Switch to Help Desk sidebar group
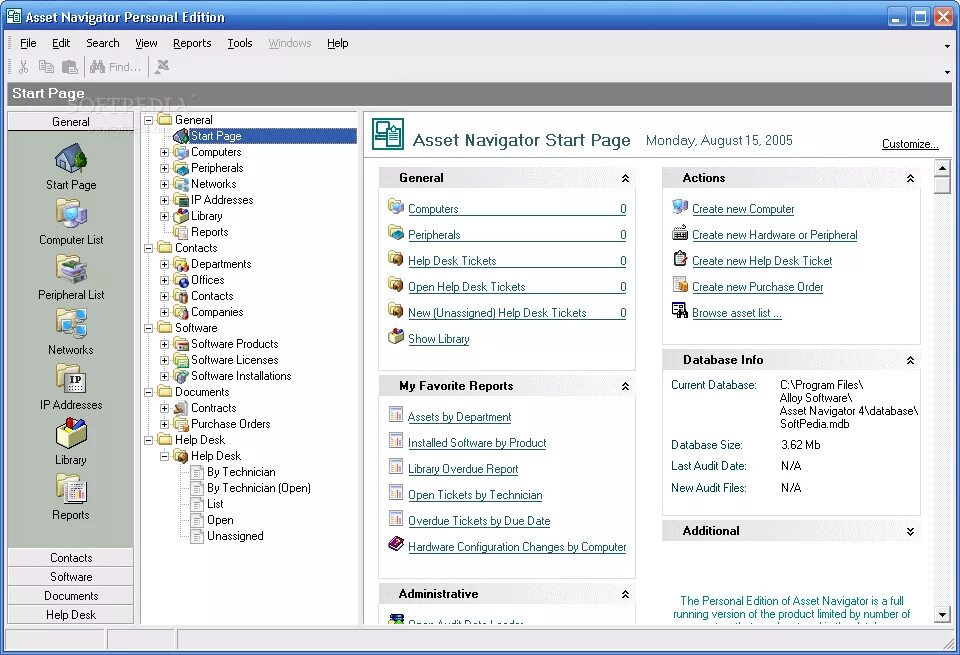 (x=70, y=615)
